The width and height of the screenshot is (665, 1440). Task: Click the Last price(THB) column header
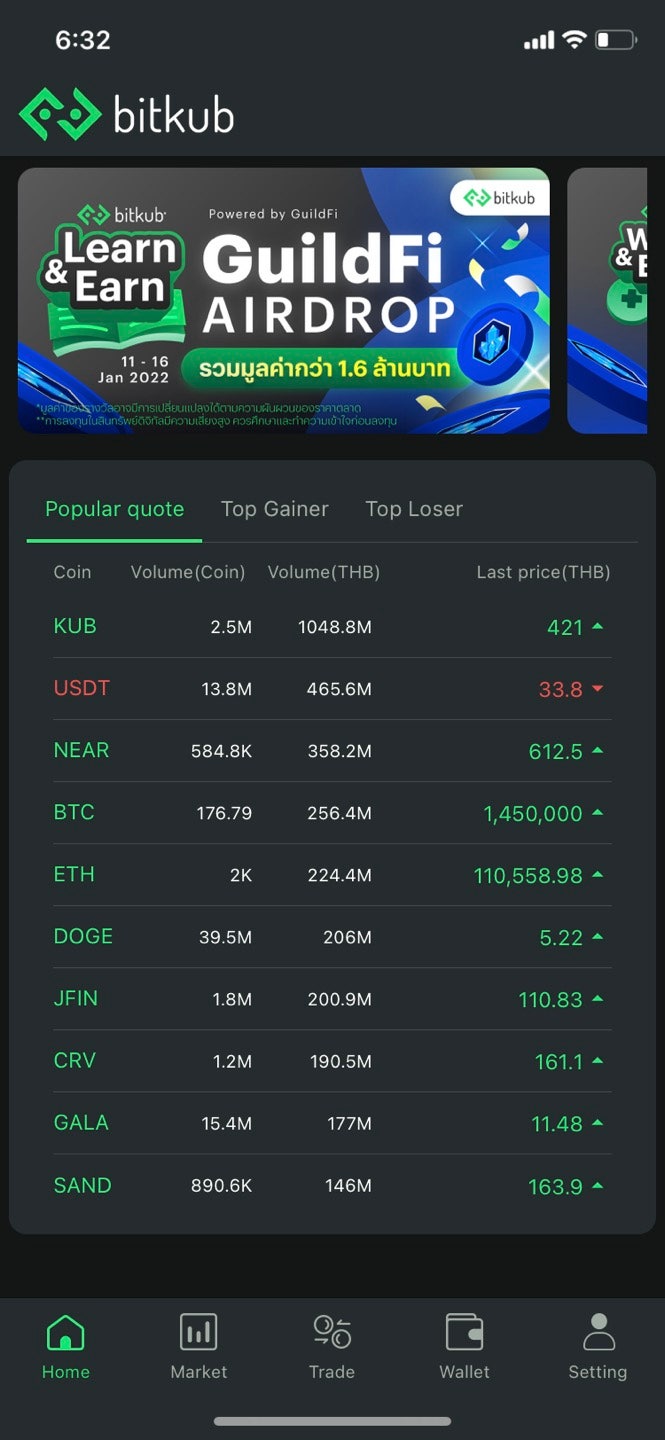click(543, 572)
